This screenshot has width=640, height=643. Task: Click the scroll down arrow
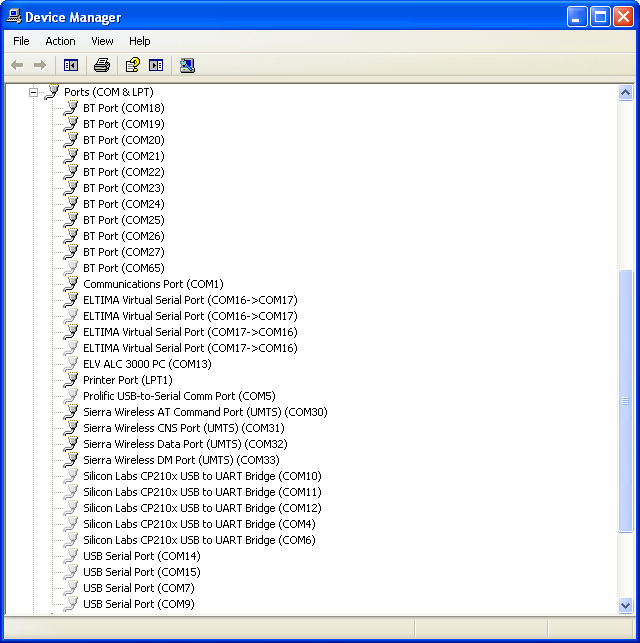[x=625, y=606]
